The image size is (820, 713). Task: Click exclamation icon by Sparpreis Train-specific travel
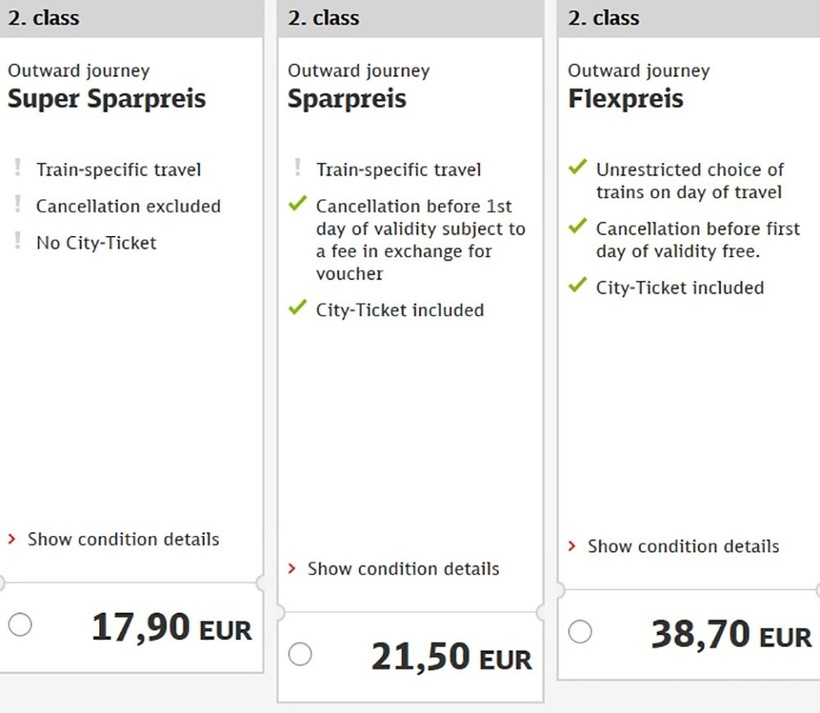point(297,170)
